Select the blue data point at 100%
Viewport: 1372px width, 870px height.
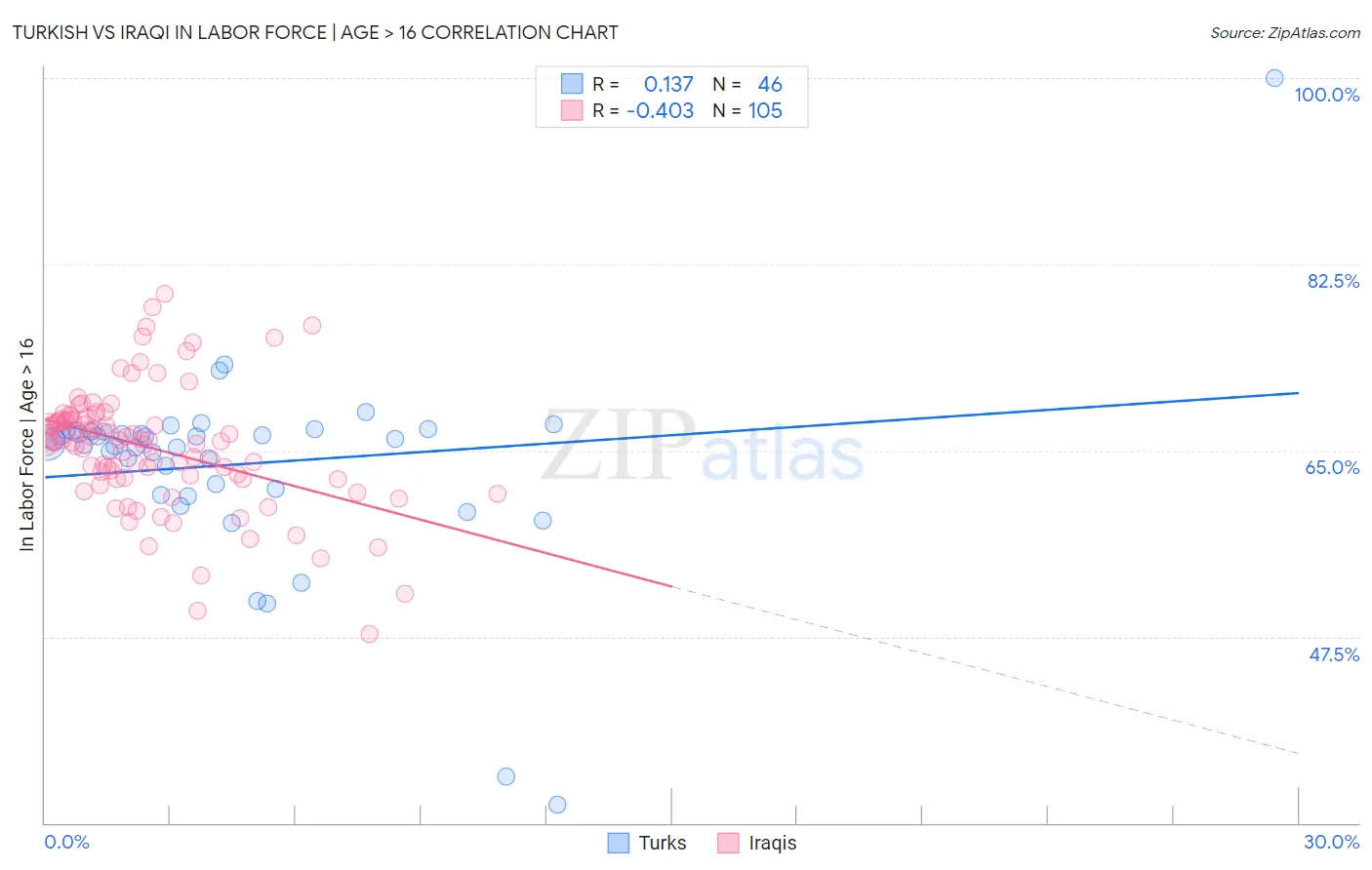pyautogui.click(x=1274, y=78)
